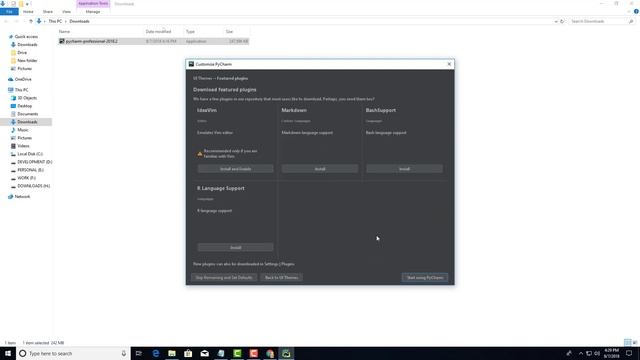Click the IdeaVim warning icon

200,153
